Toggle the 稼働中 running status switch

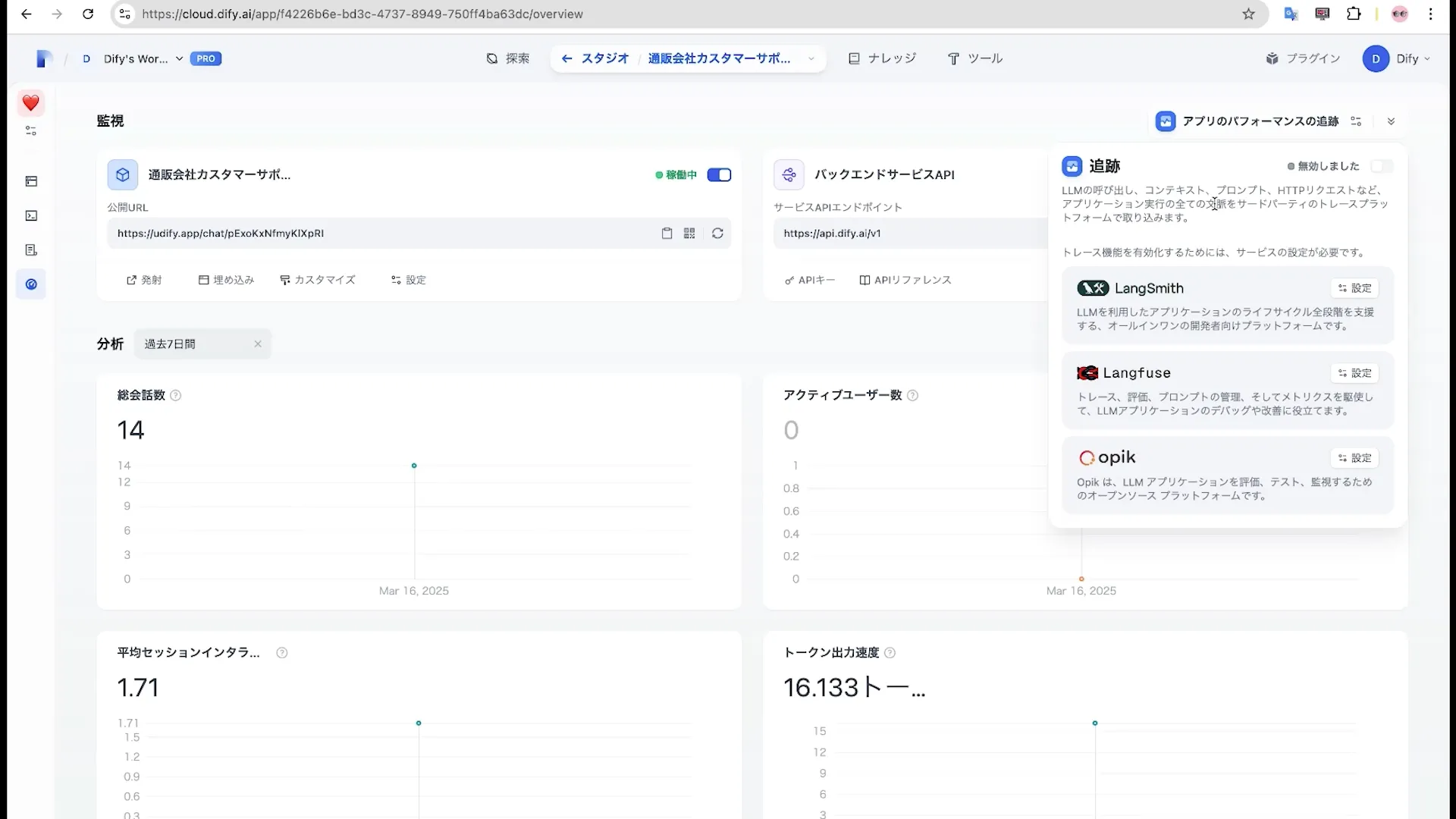pyautogui.click(x=718, y=174)
